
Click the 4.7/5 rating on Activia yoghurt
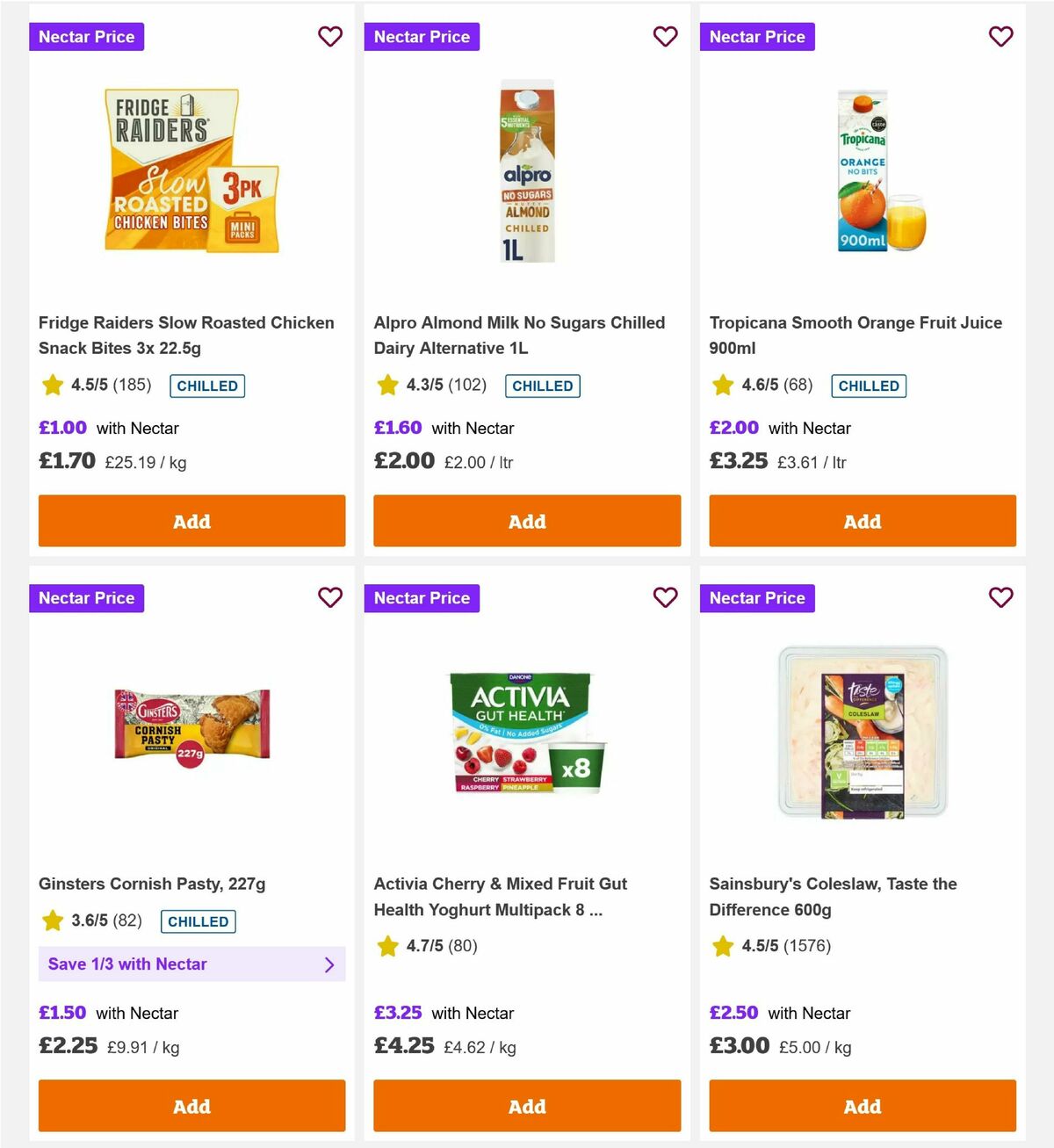pyautogui.click(x=427, y=946)
